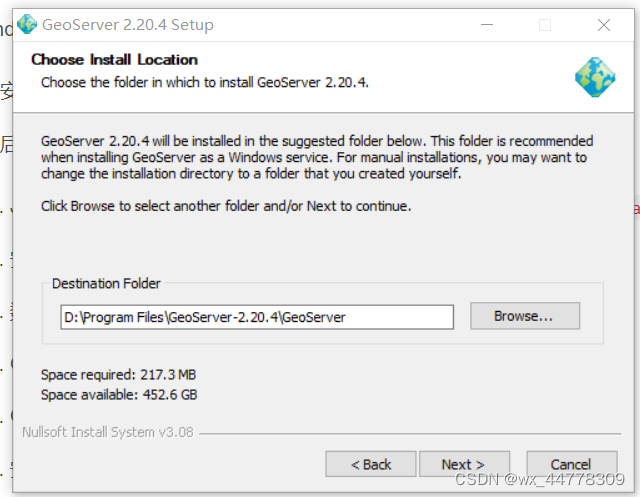Viewport: 640px width, 497px height.
Task: Close the GeoServer Setup window
Action: 604,25
